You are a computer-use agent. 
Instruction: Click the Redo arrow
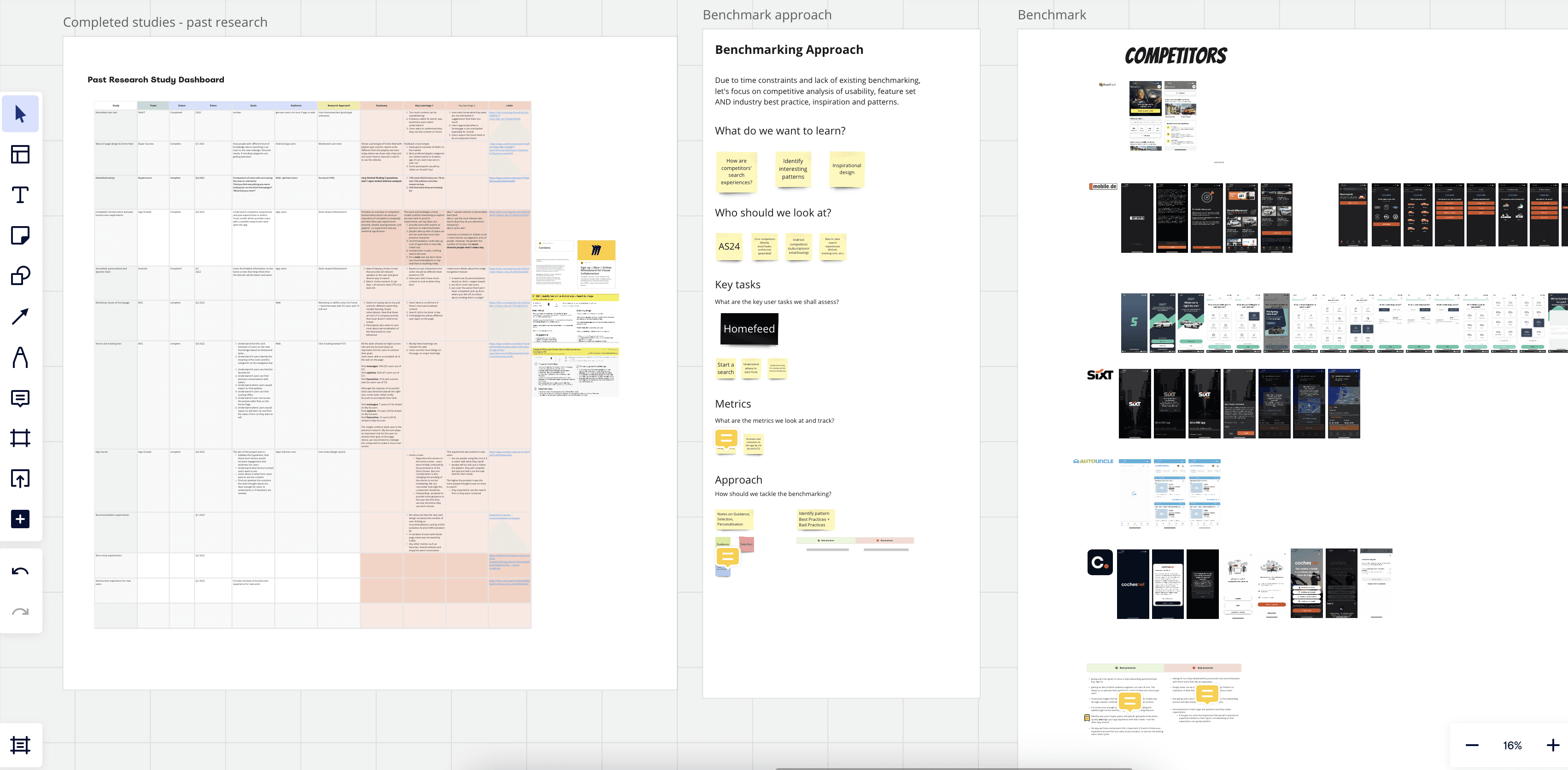pyautogui.click(x=20, y=612)
